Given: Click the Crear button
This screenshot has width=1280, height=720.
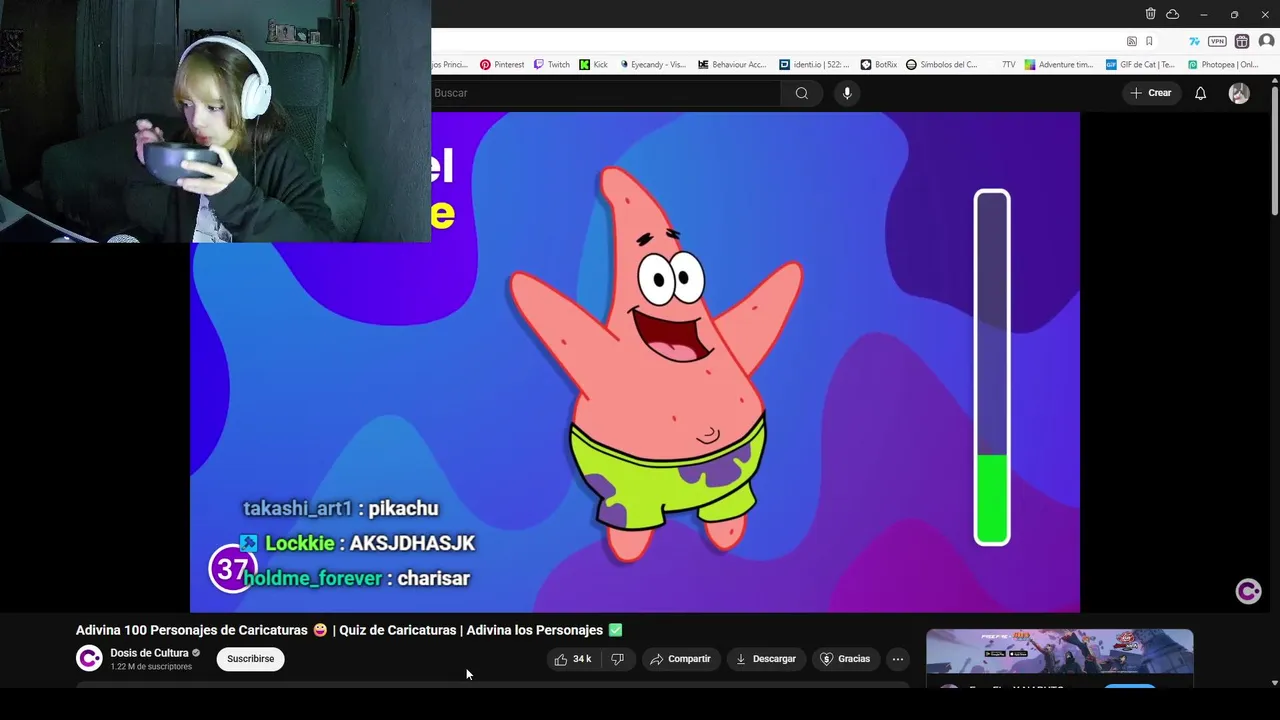Looking at the screenshot, I should (x=1150, y=93).
